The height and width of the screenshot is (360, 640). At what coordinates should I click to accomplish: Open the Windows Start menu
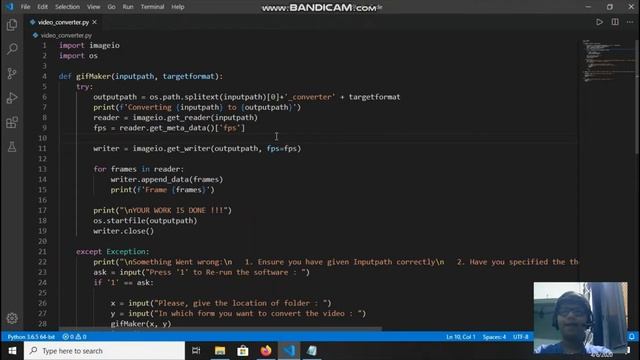[x=12, y=351]
